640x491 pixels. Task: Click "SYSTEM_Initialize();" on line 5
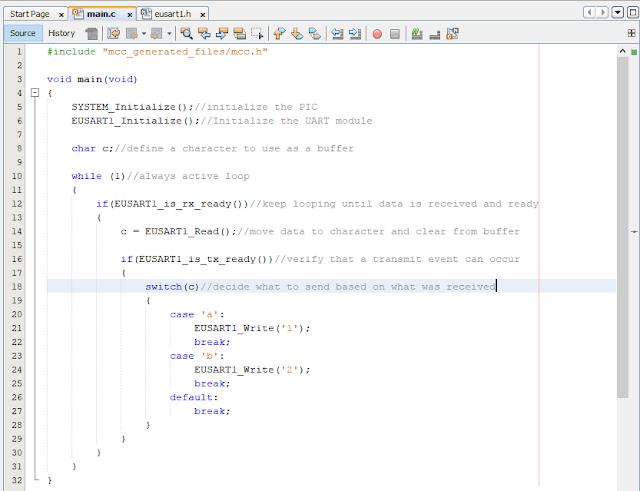tap(132, 107)
